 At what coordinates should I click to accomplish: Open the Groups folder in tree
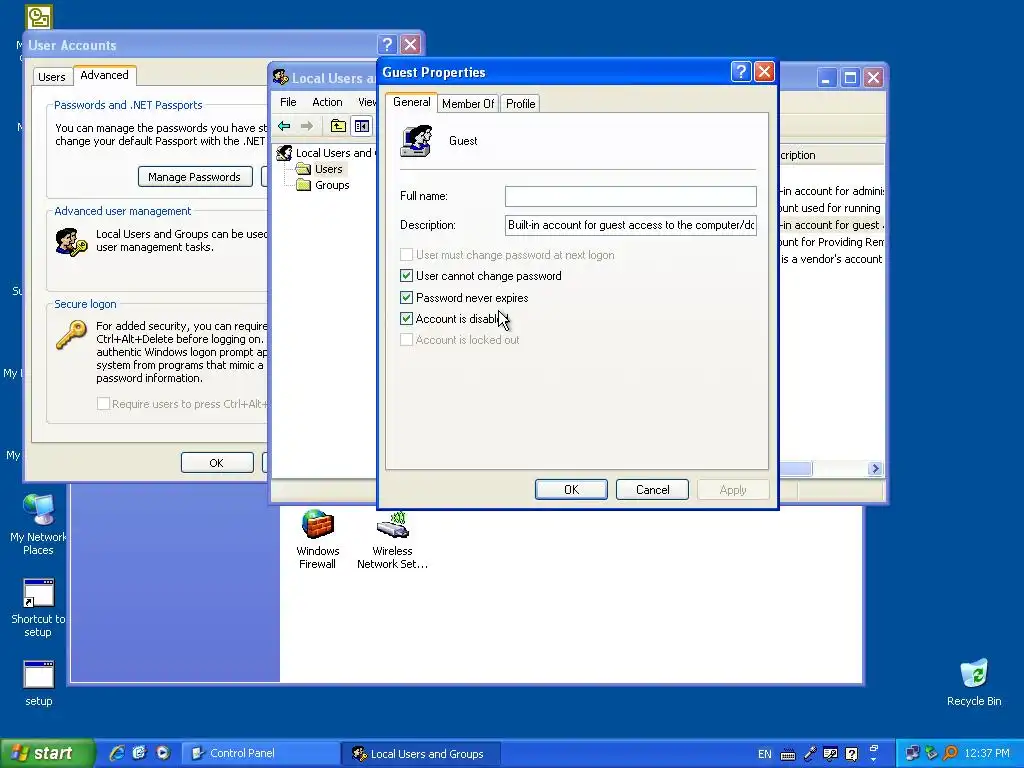tap(323, 185)
